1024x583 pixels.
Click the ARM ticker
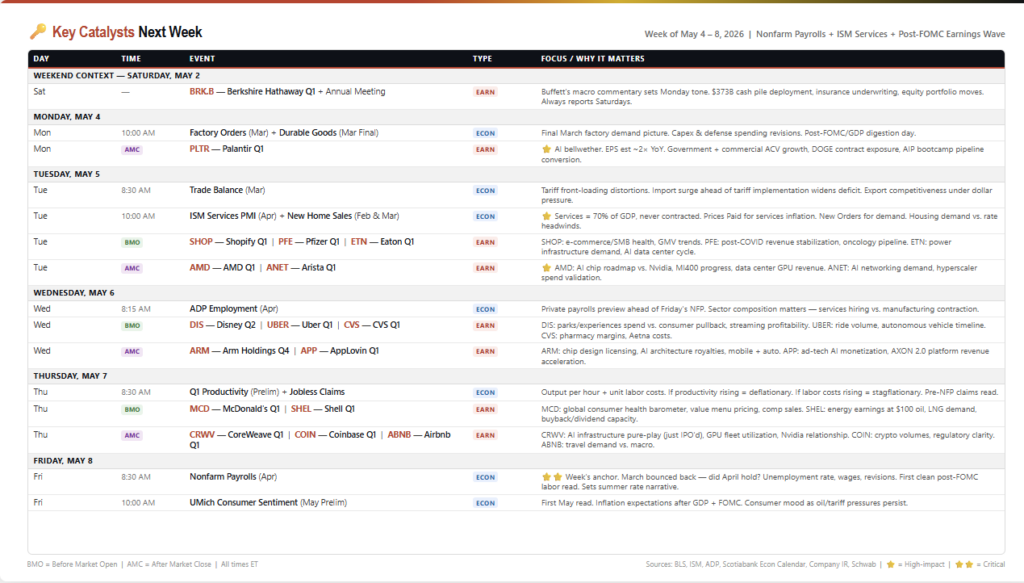tap(199, 351)
